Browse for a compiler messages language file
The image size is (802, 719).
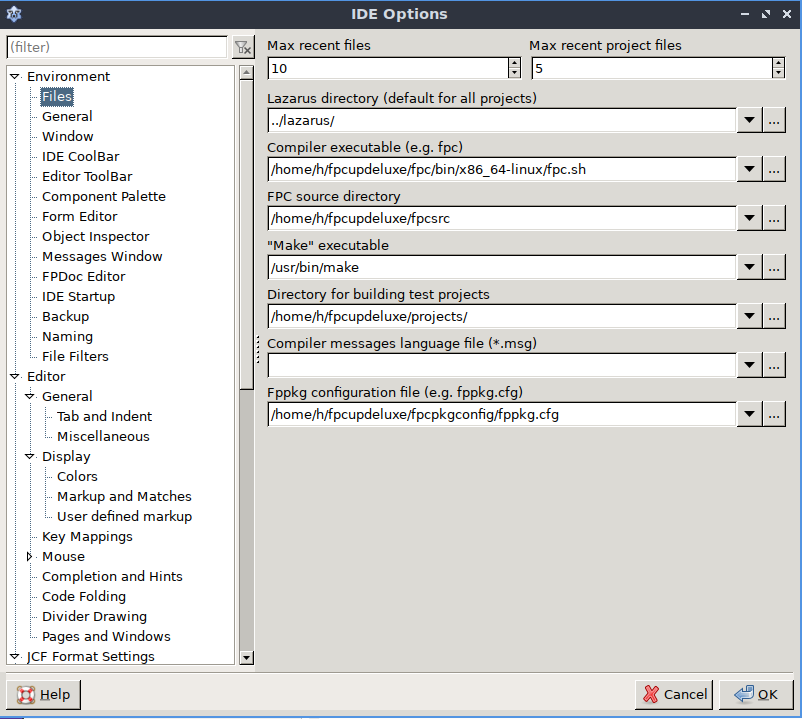coord(773,365)
